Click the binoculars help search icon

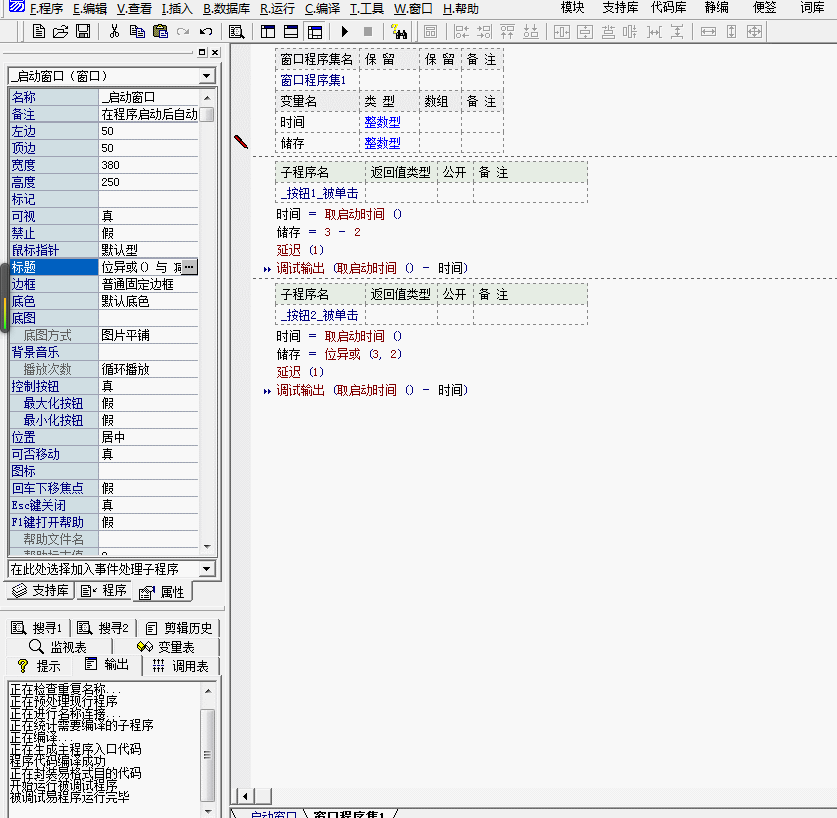coord(399,32)
